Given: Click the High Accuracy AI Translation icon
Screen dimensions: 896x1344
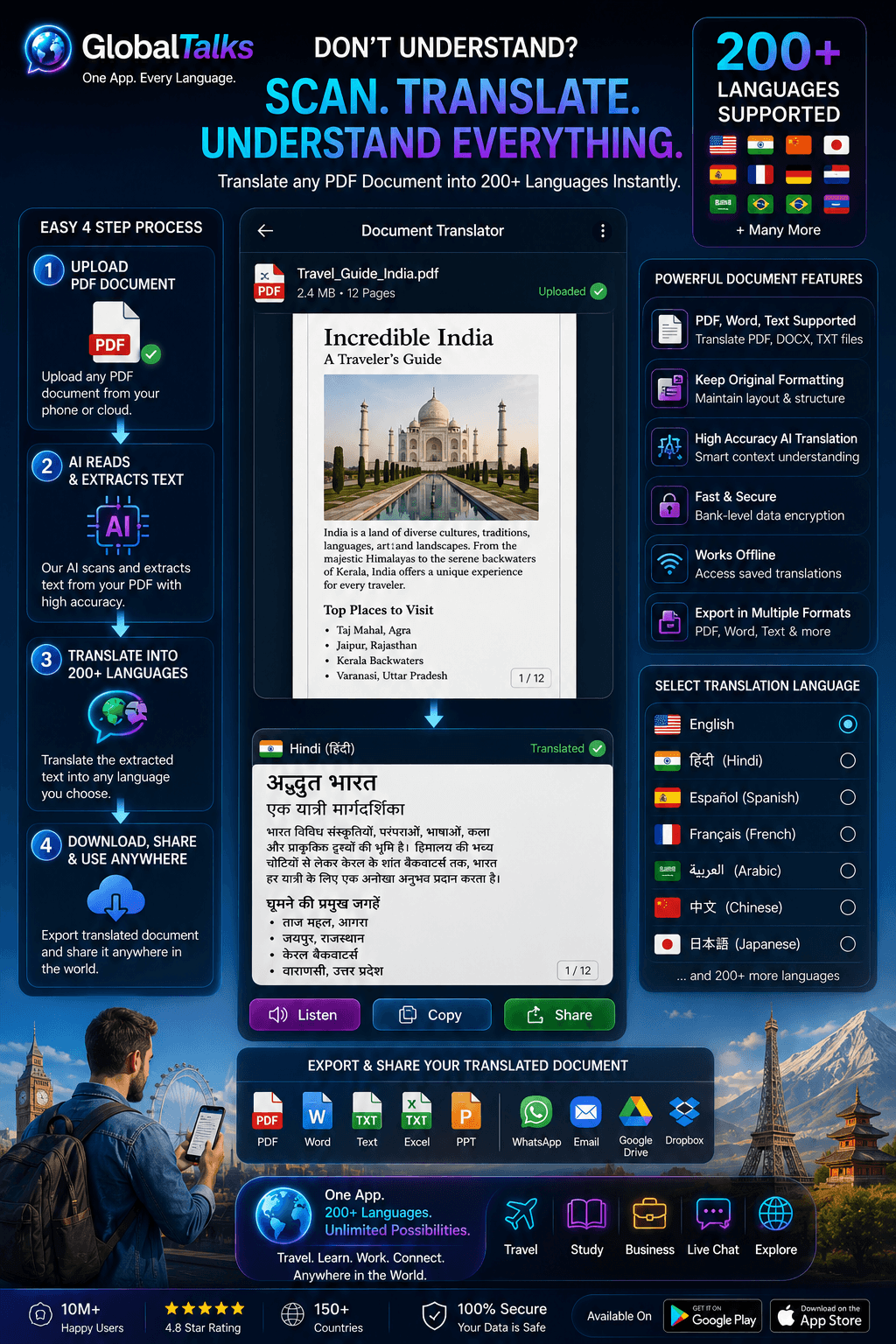Looking at the screenshot, I should [670, 447].
